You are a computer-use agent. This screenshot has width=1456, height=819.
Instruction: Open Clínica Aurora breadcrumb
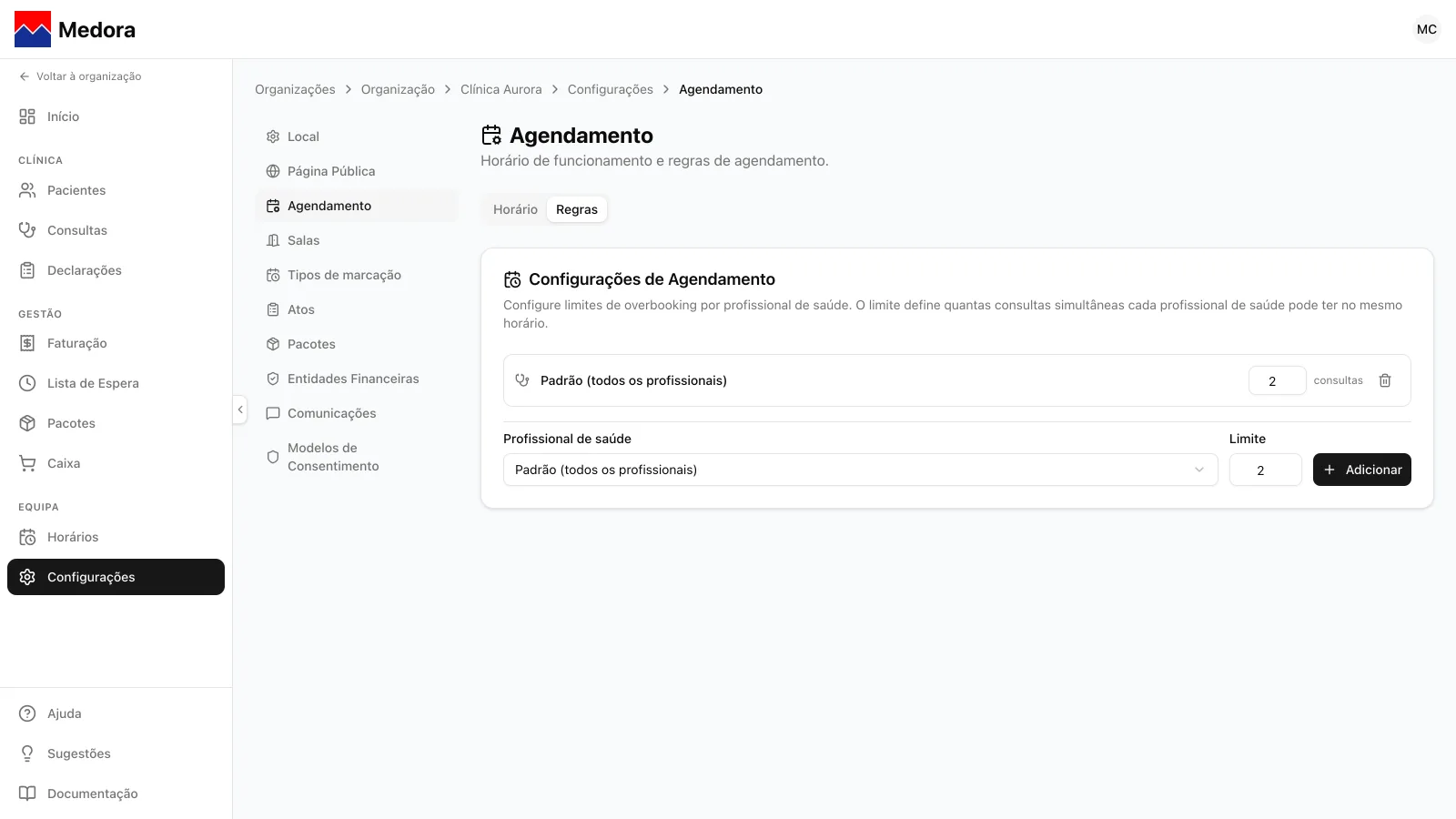click(x=500, y=89)
